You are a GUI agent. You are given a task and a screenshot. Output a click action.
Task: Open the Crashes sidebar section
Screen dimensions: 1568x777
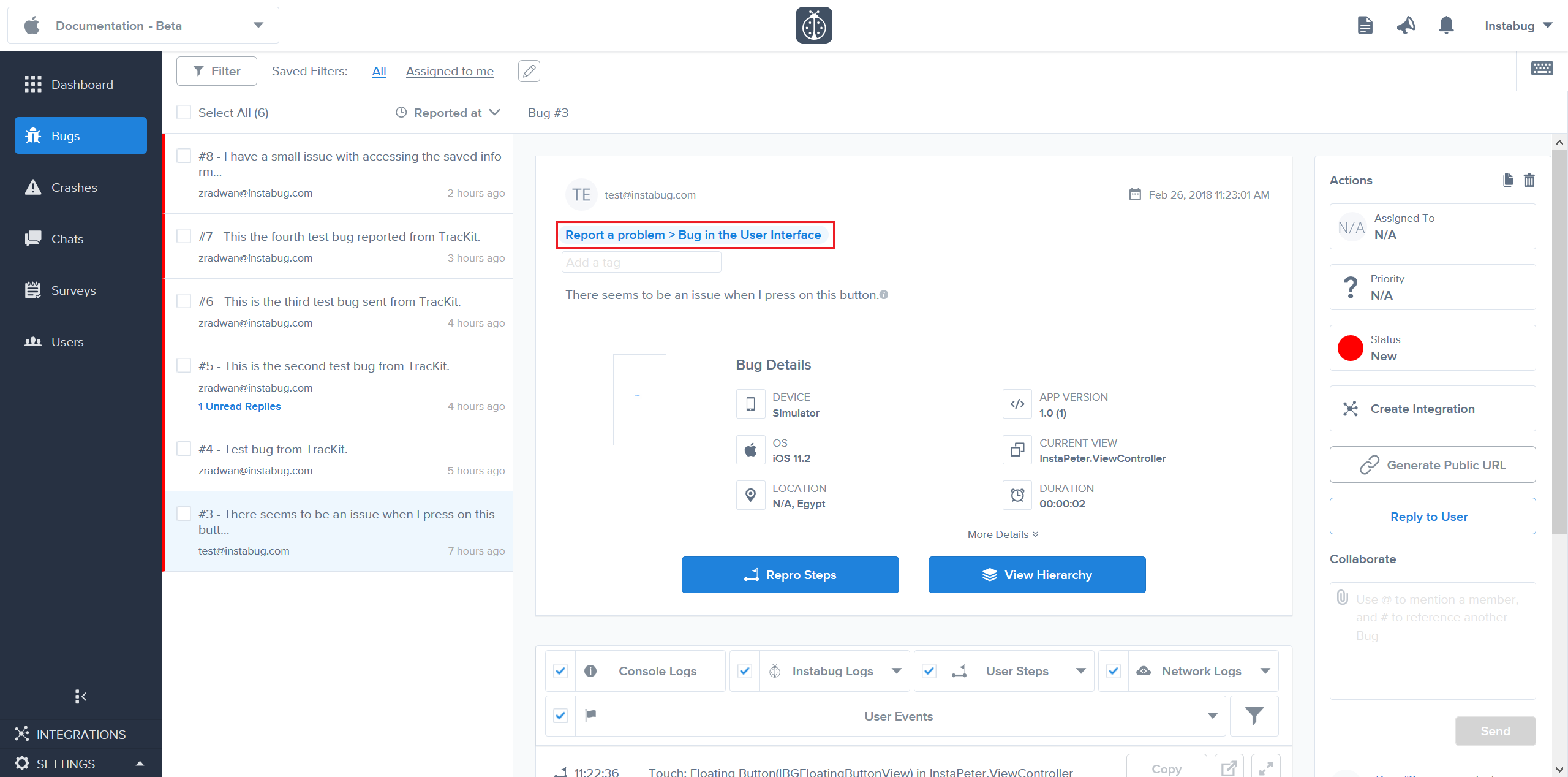coord(74,188)
